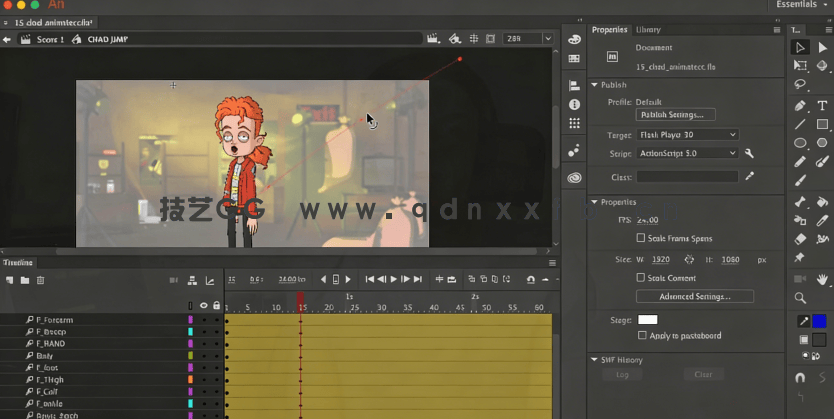This screenshot has height=419, width=834.
Task: Enable Apply to pasteboard checkbox
Action: pos(643,335)
